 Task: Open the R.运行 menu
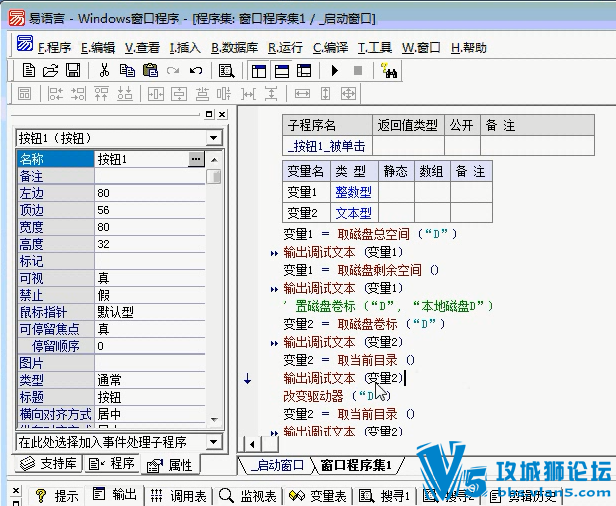pos(286,48)
